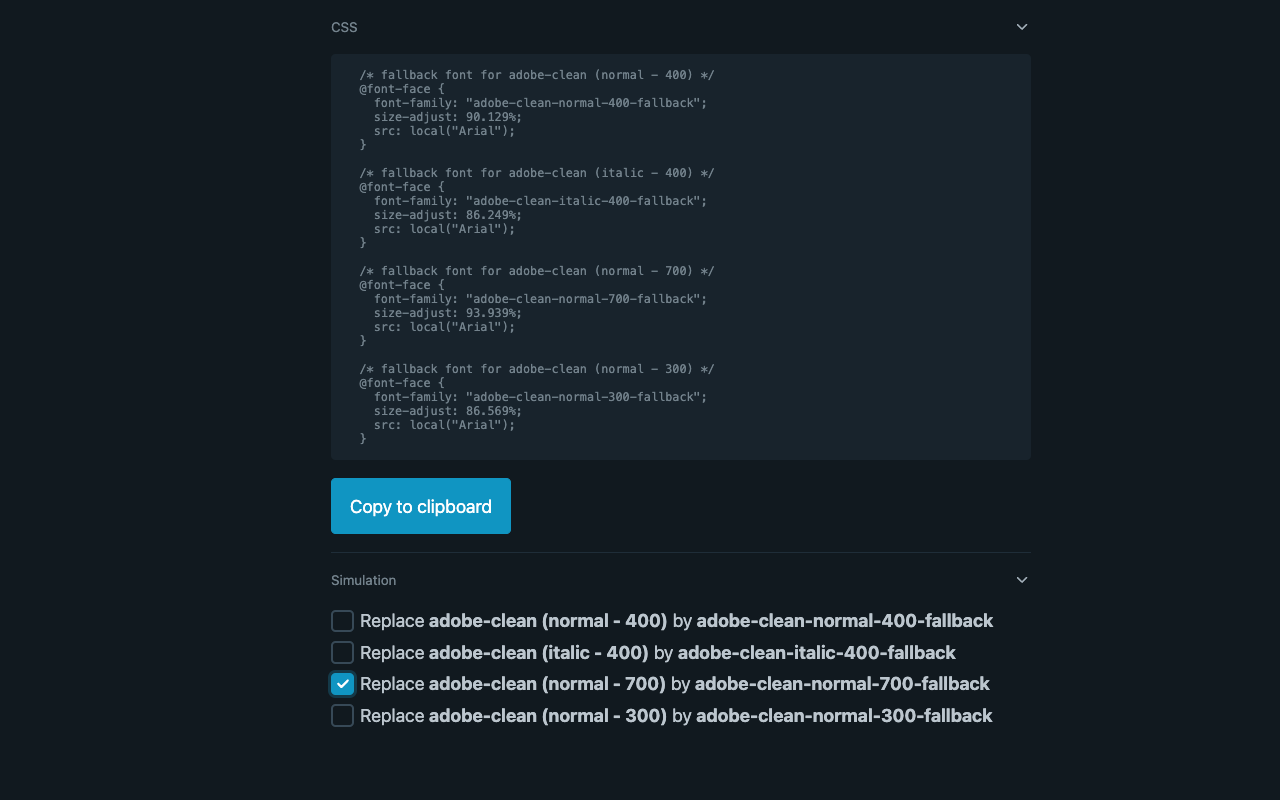Click the Simulation section title

point(363,580)
